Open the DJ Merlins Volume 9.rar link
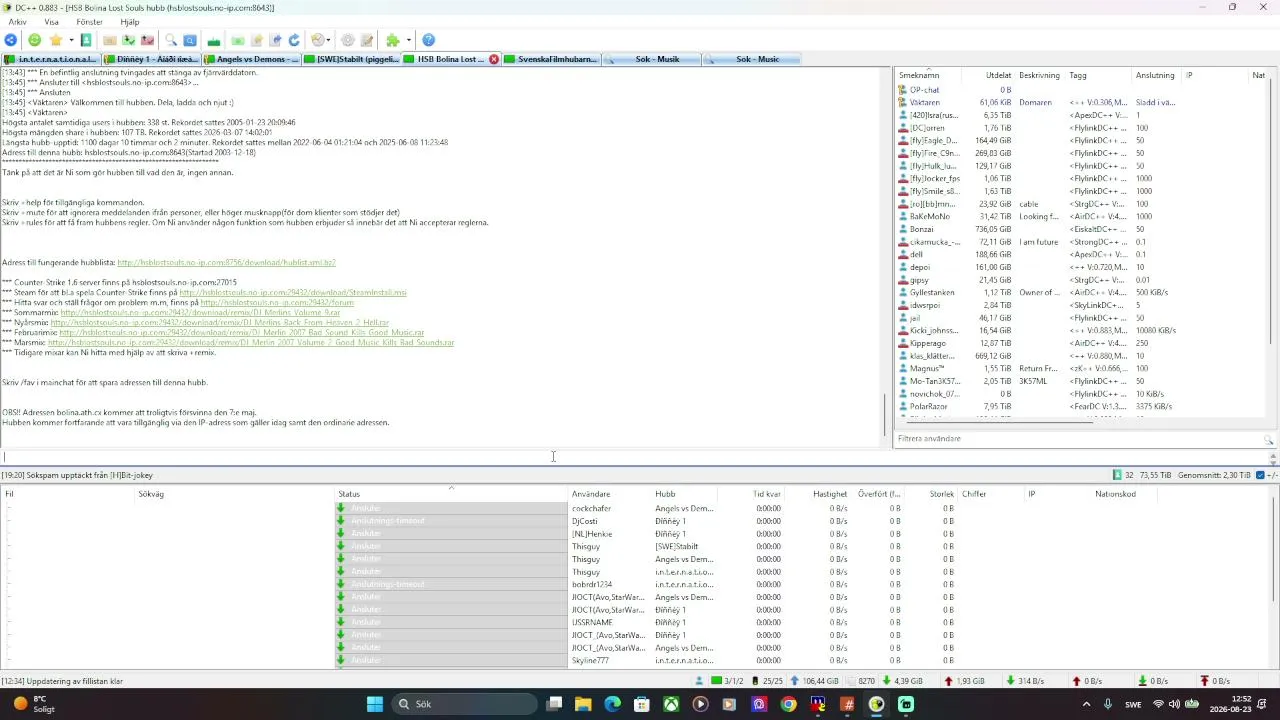Image resolution: width=1280 pixels, height=720 pixels. [x=200, y=312]
